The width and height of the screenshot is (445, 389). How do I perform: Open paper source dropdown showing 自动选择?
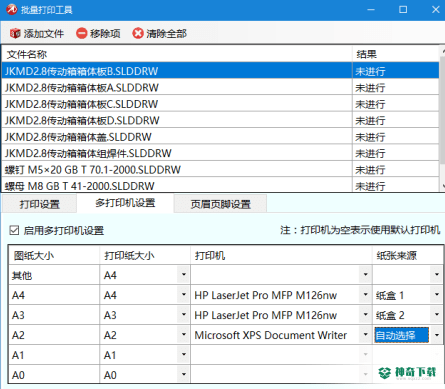[x=437, y=335]
